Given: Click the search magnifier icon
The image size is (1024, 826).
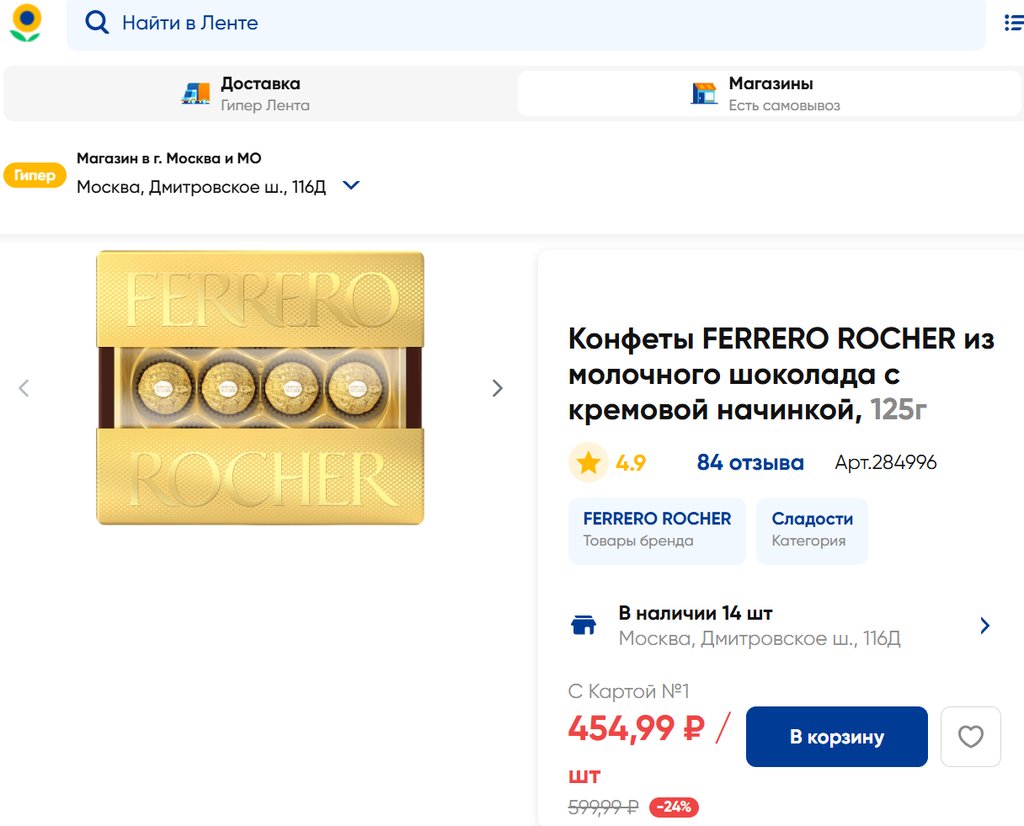Looking at the screenshot, I should [x=97, y=22].
